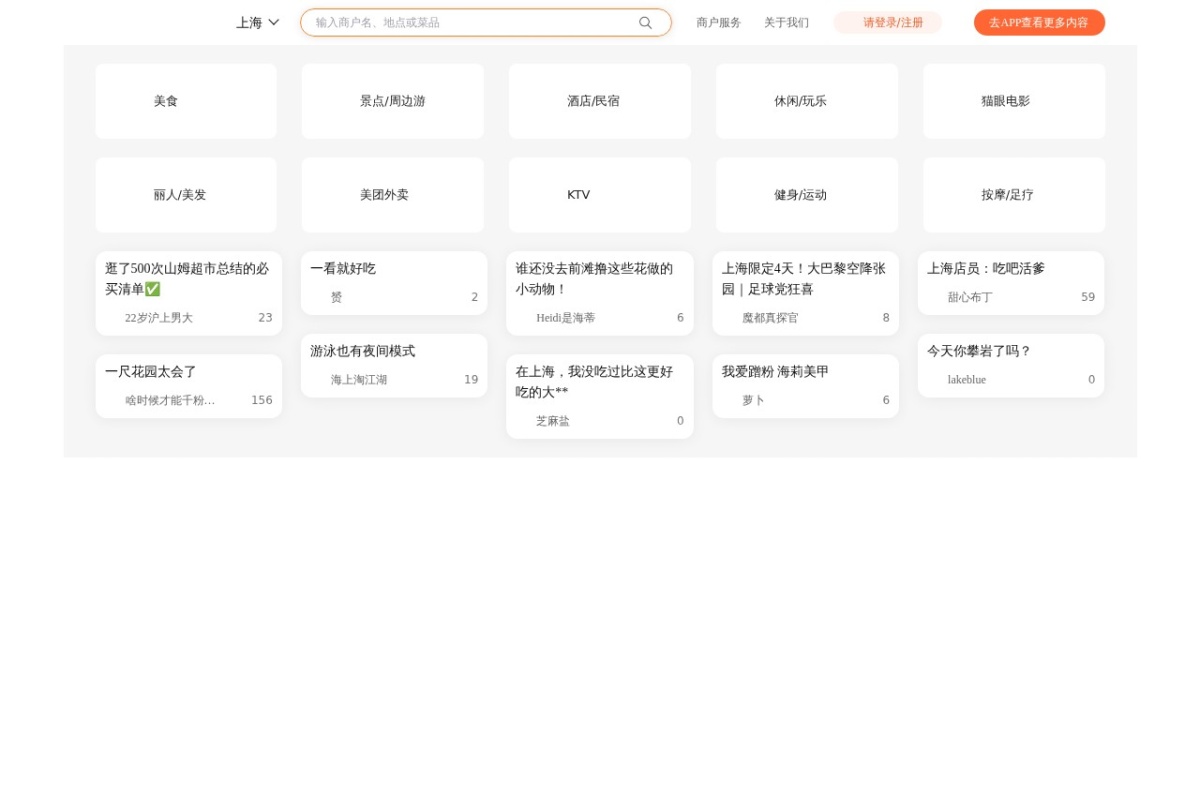Click author name 海上淘江湖
1200x800 pixels.
coord(359,380)
